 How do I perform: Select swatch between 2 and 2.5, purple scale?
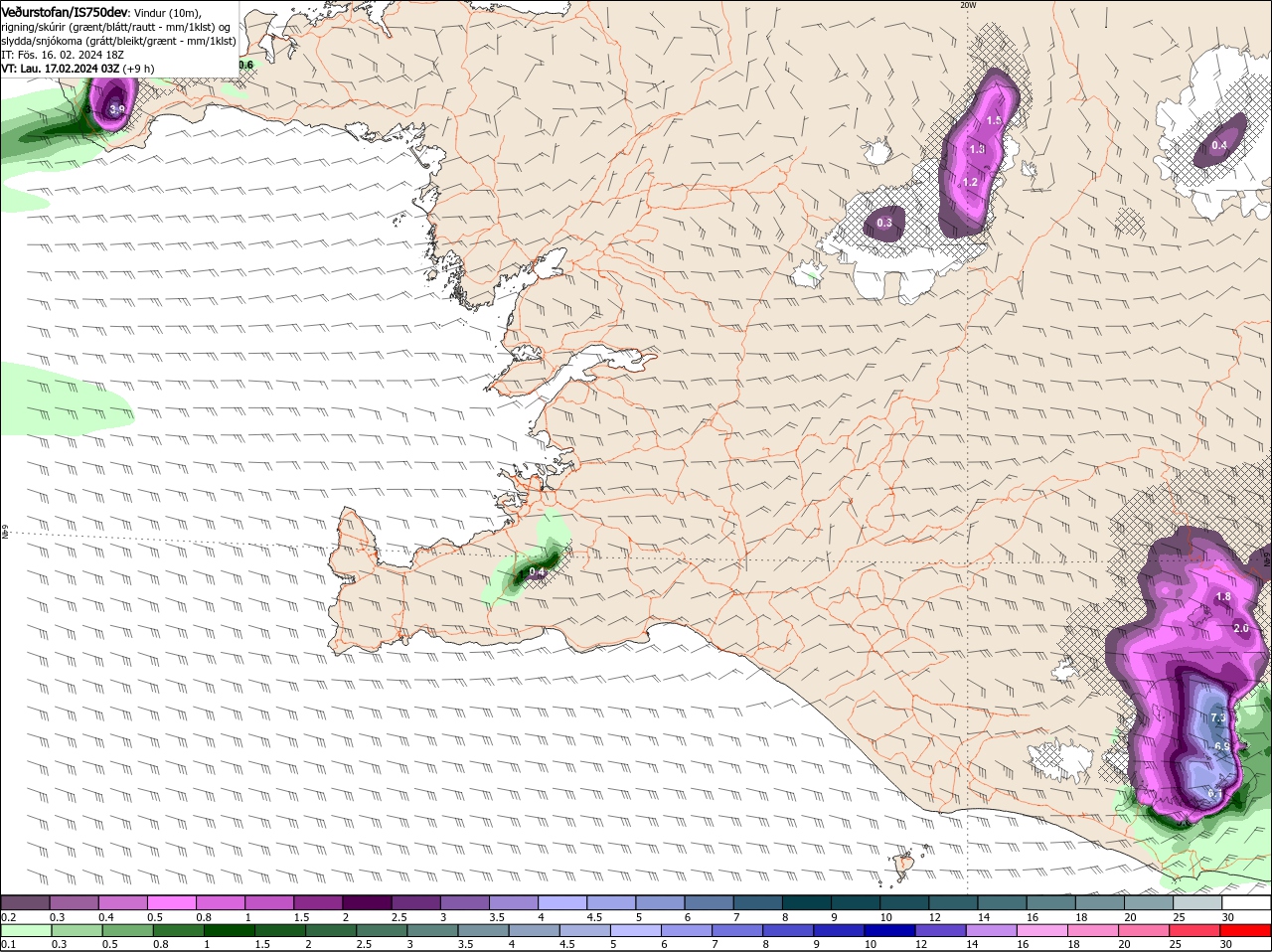(x=368, y=903)
